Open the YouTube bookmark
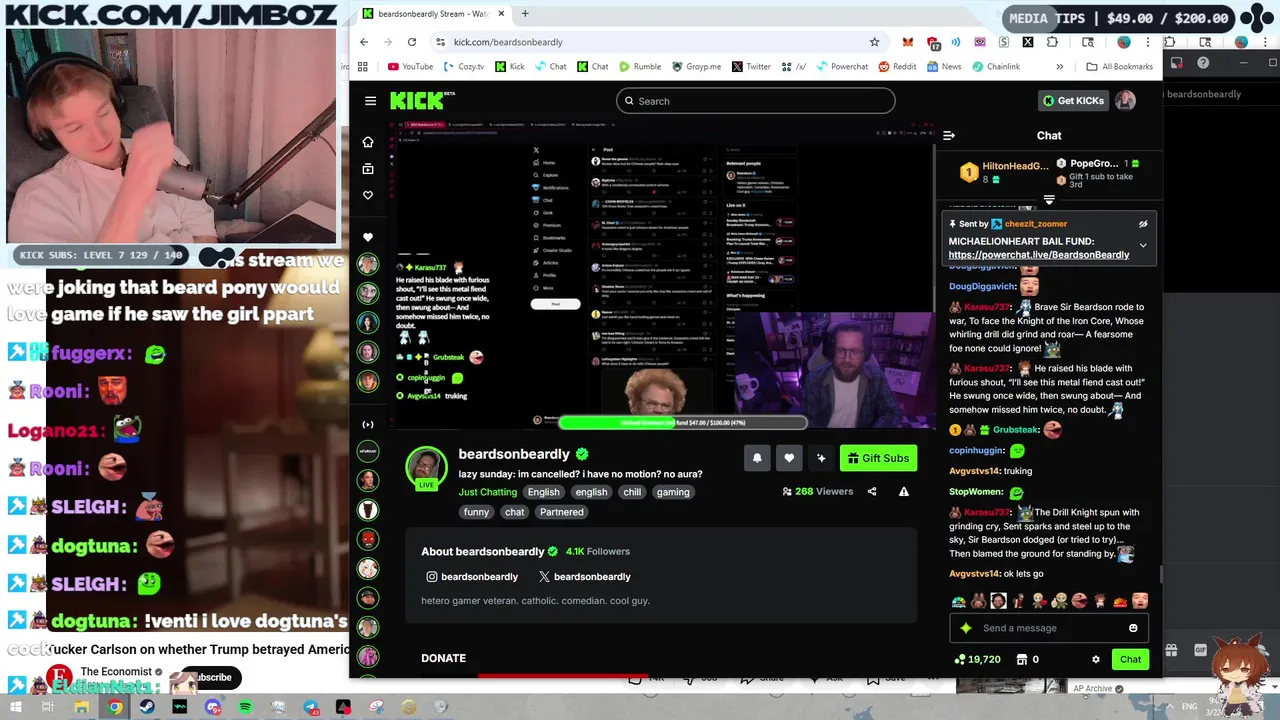This screenshot has width=1280, height=720. point(410,67)
